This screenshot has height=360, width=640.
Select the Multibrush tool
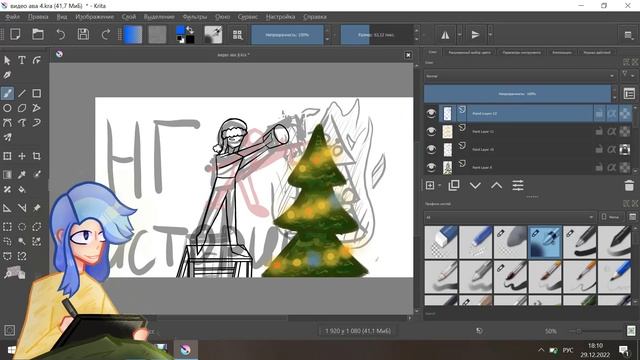coord(7,138)
